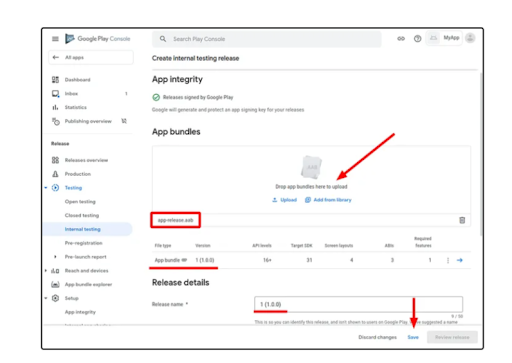Select Pre-registration
Image resolution: width=512 pixels, height=363 pixels.
pos(84,243)
